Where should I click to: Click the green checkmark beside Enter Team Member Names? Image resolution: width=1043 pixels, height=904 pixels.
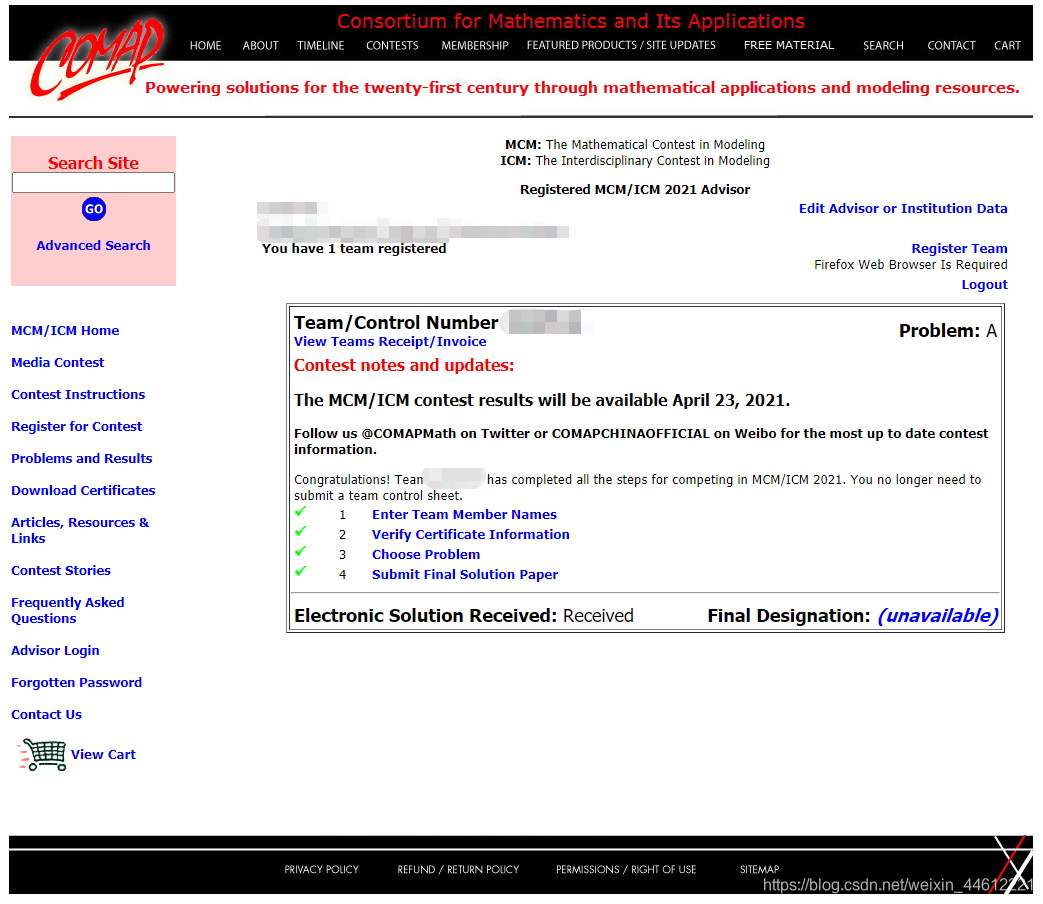click(x=301, y=512)
